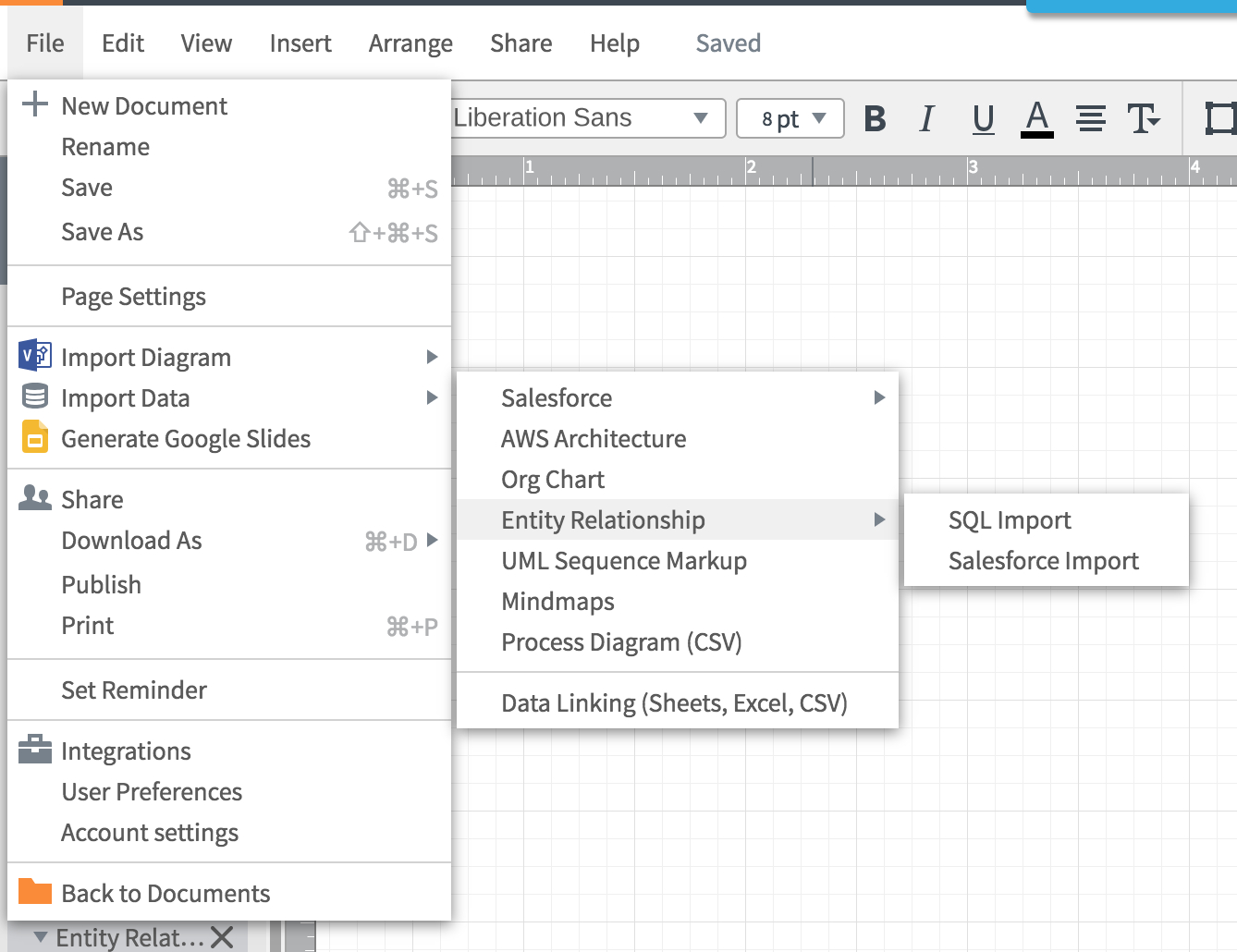Choose Back to Documents

click(229, 894)
